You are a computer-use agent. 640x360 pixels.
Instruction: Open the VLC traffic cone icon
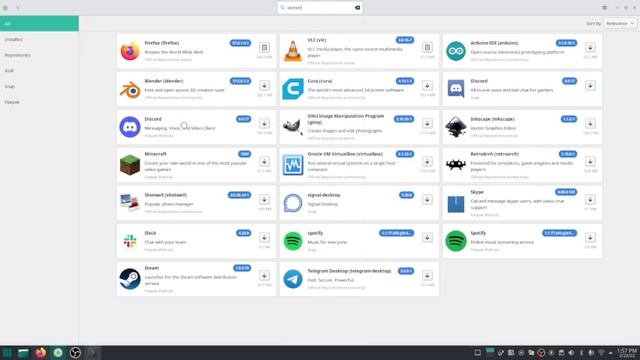293,51
